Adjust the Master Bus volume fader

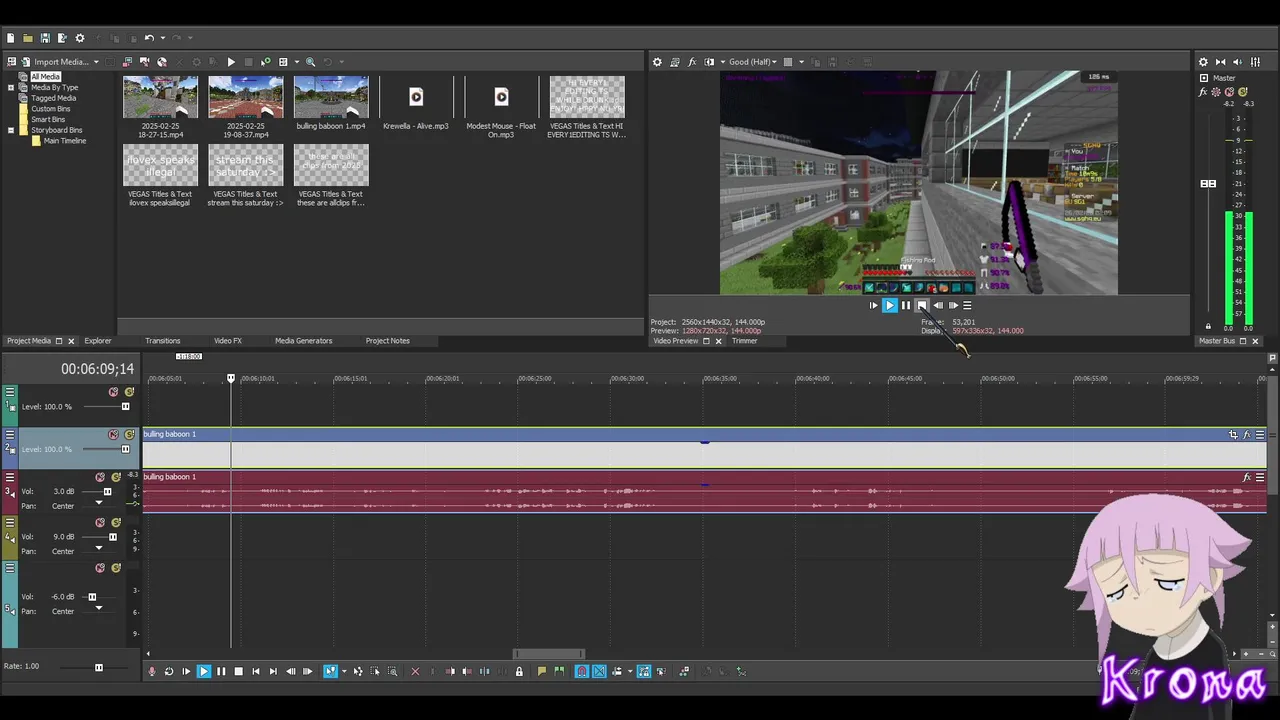click(1208, 184)
